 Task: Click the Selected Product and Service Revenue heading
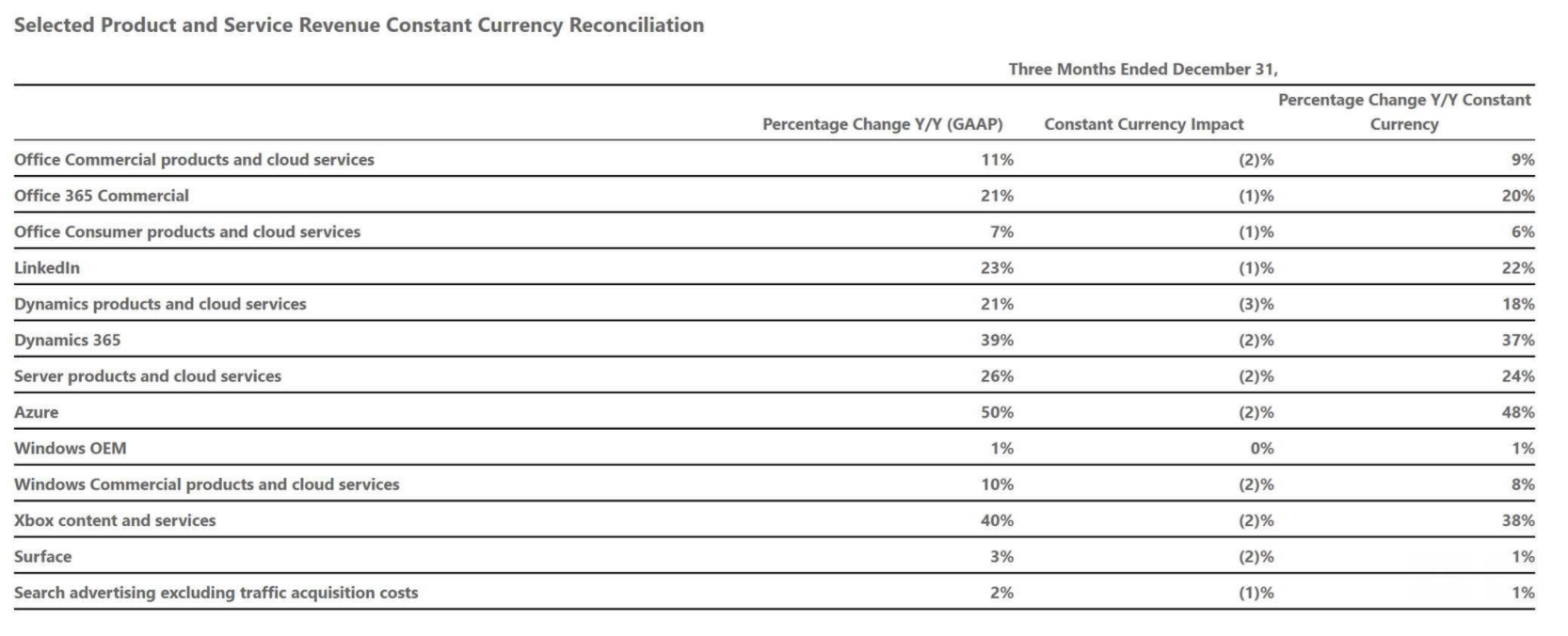[x=359, y=25]
